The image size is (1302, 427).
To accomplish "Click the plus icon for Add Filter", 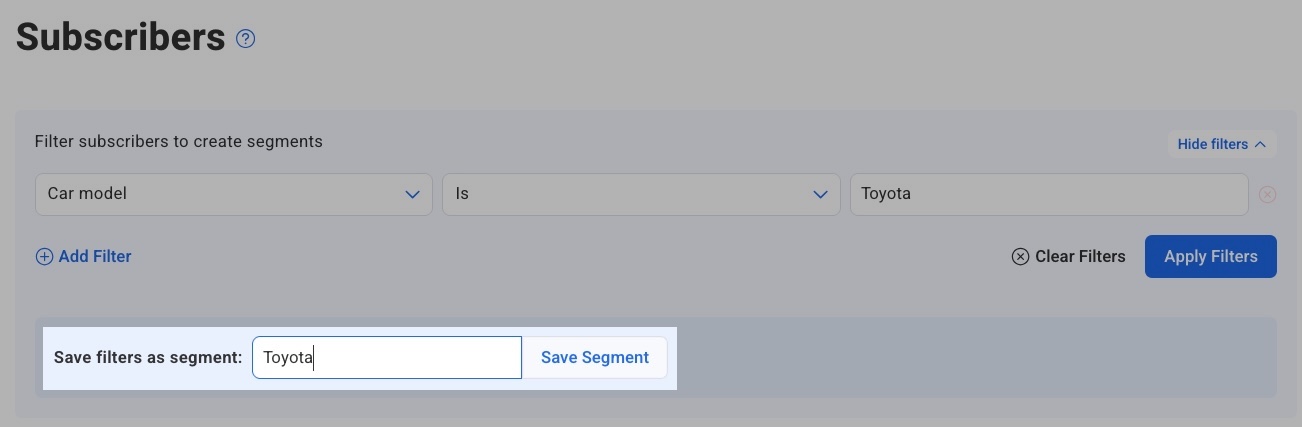I will [44, 257].
